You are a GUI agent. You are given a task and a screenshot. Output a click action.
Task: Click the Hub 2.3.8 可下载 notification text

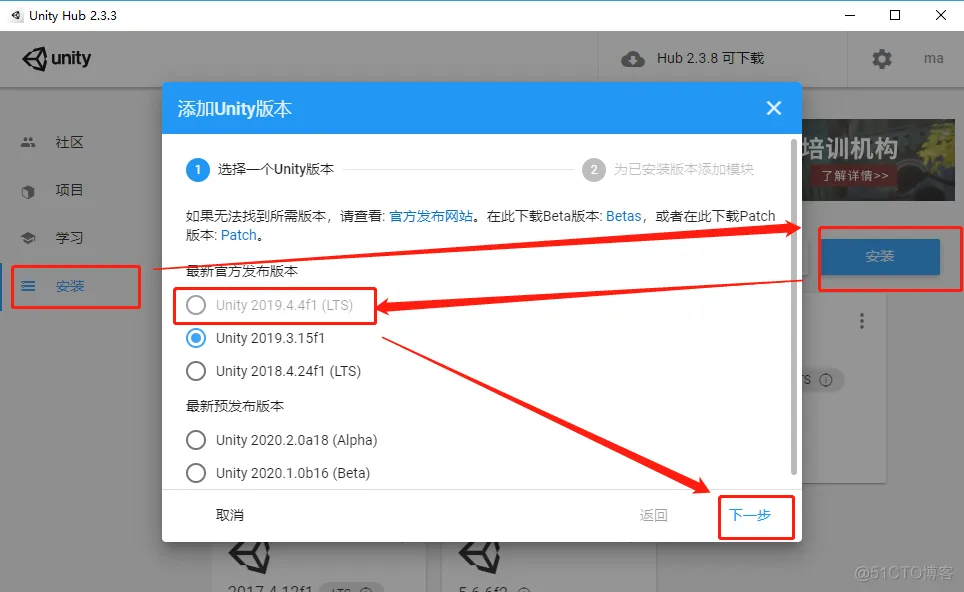tap(710, 58)
